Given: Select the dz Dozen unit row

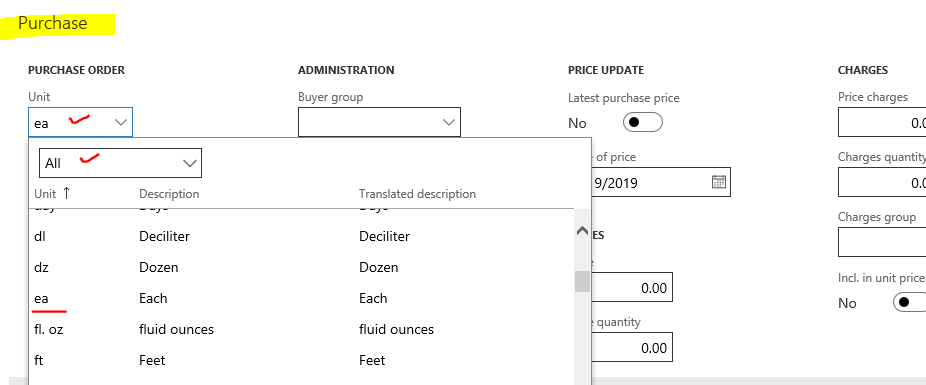Looking at the screenshot, I should 301,267.
